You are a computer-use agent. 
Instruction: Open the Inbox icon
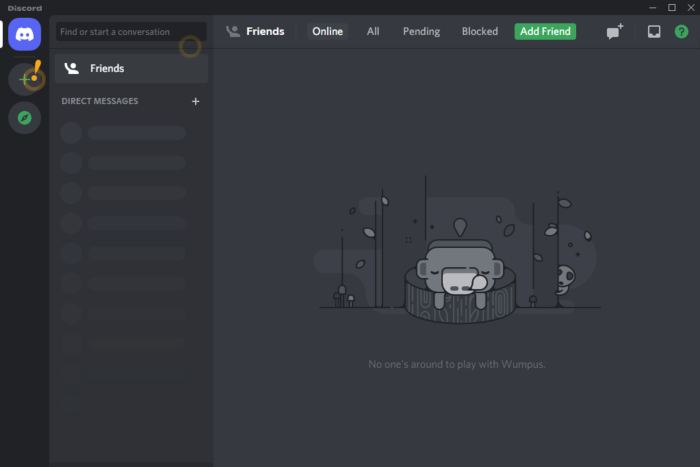[654, 32]
